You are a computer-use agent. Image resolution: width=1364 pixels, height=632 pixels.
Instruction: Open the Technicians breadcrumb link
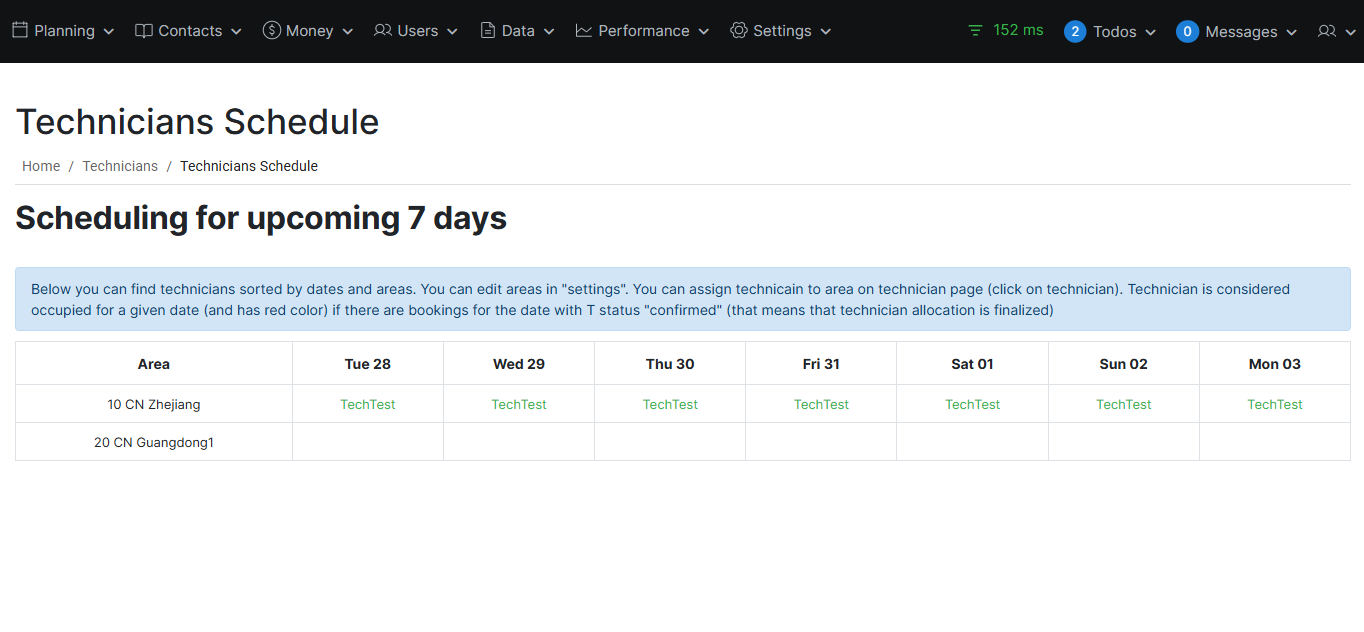tap(120, 166)
